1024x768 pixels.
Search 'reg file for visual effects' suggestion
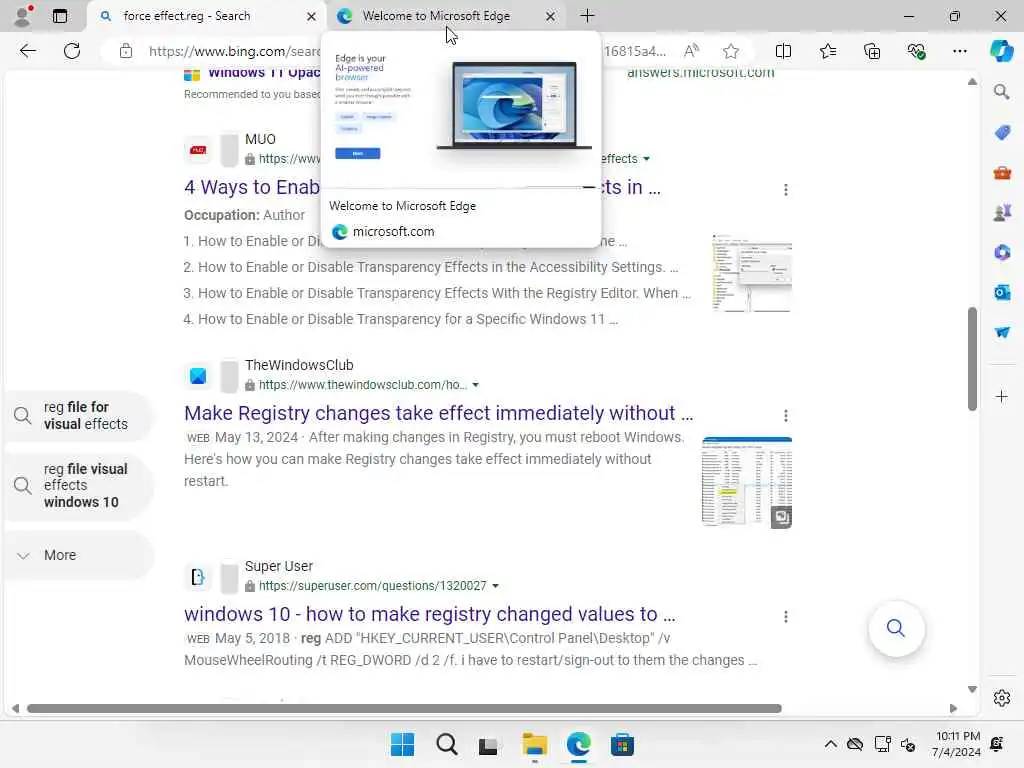pos(80,415)
